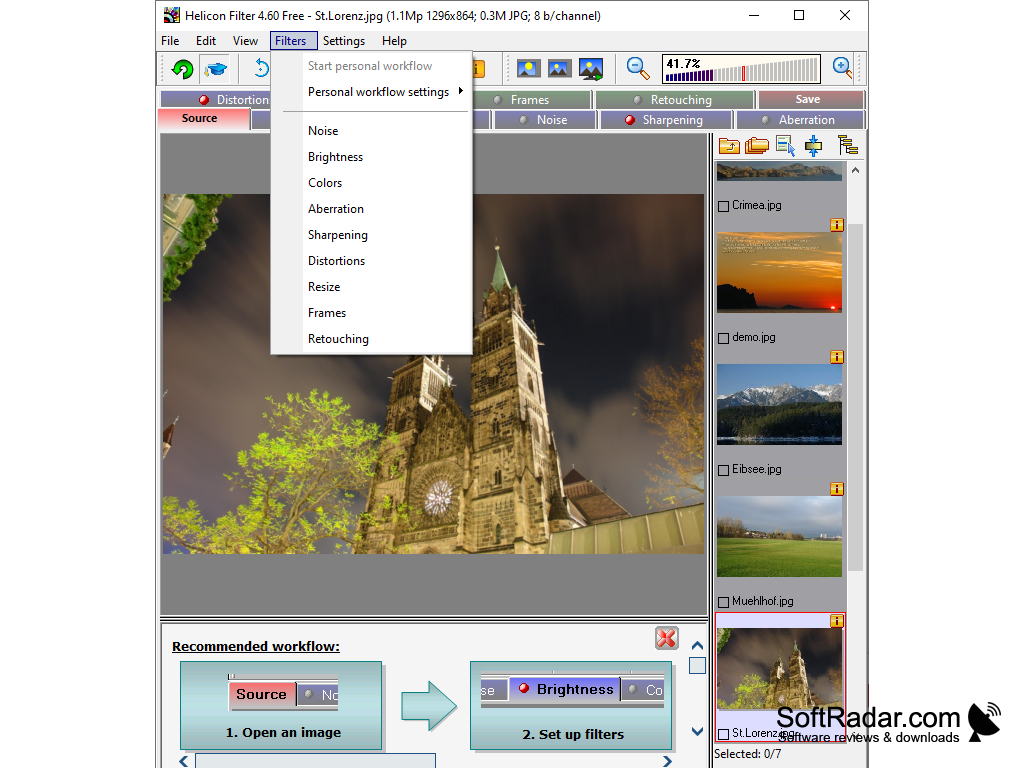Screen dimensions: 1024x768
Task: Check the St.Lorenz.jpg checkbox
Action: point(723,734)
